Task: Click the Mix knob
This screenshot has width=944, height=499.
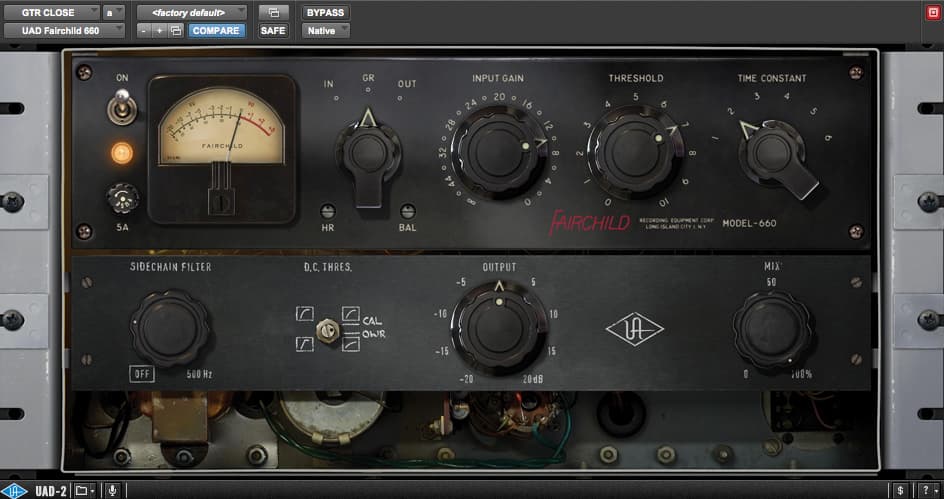Action: click(772, 330)
